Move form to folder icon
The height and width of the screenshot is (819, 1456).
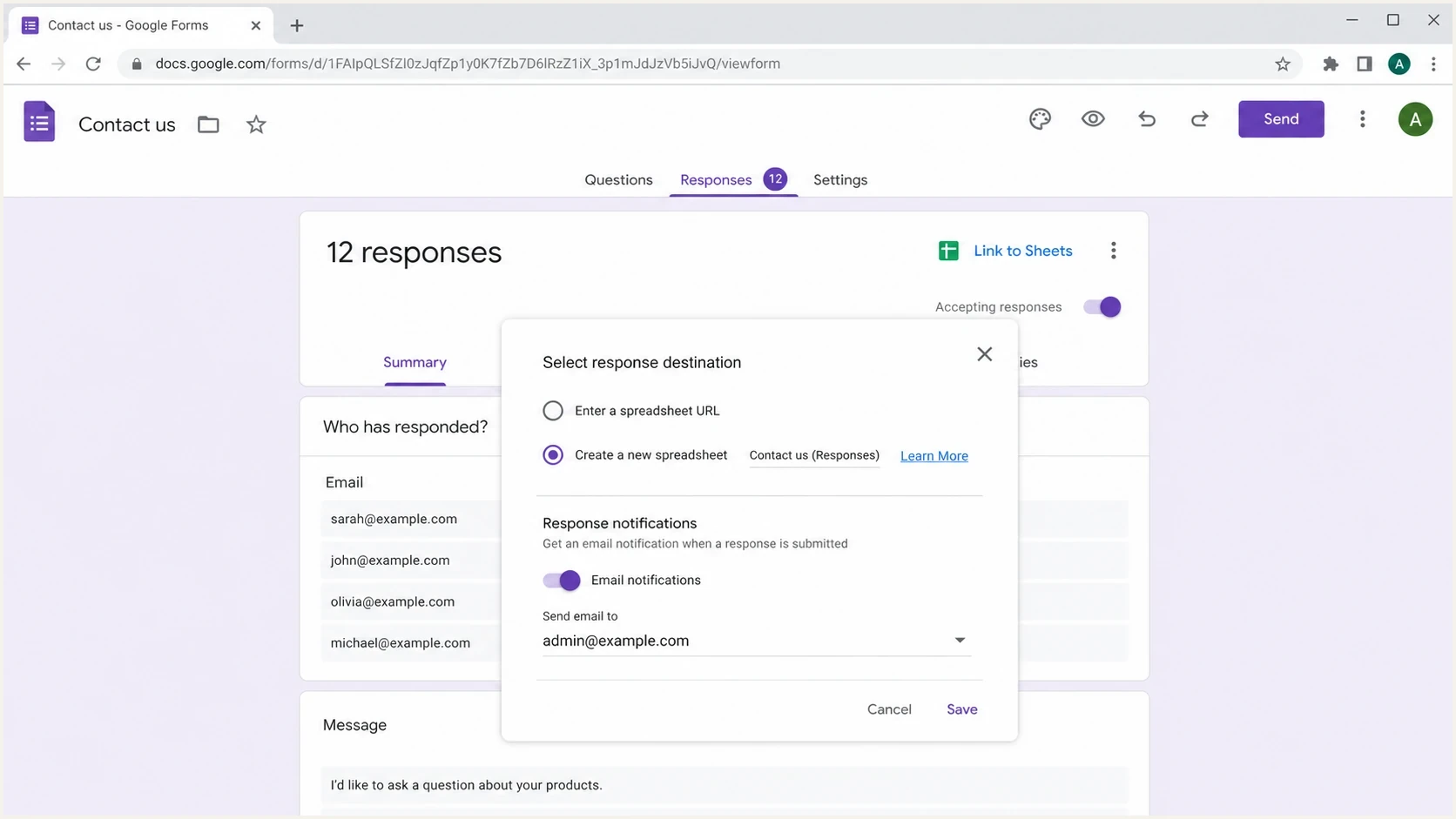point(208,124)
